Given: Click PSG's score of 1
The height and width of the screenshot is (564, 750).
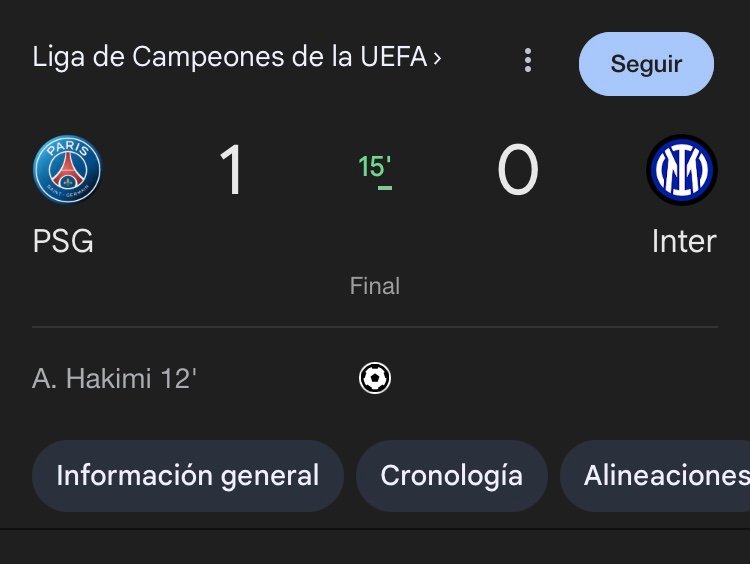Looking at the screenshot, I should [x=231, y=170].
